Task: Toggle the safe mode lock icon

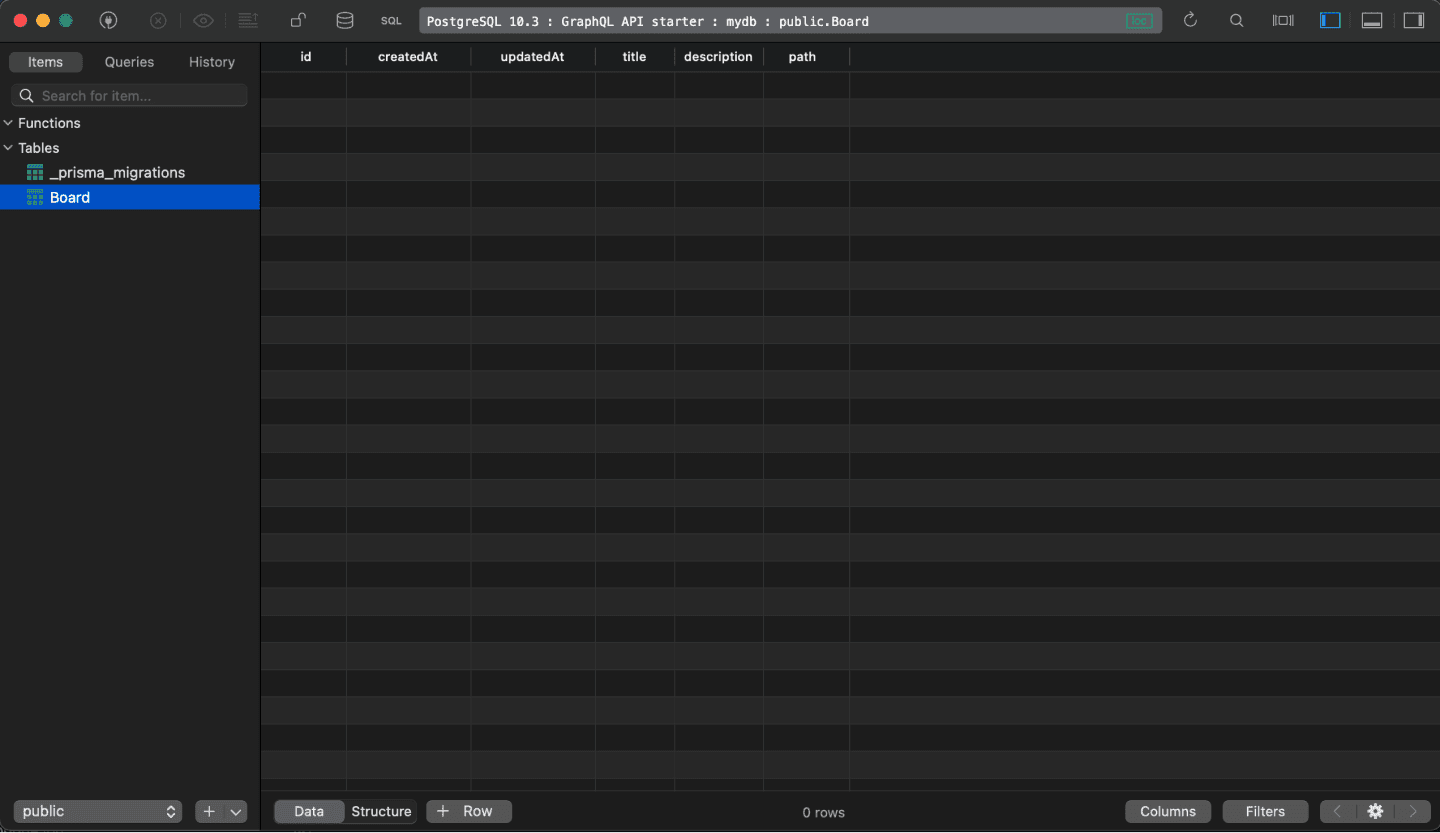Action: [x=298, y=20]
